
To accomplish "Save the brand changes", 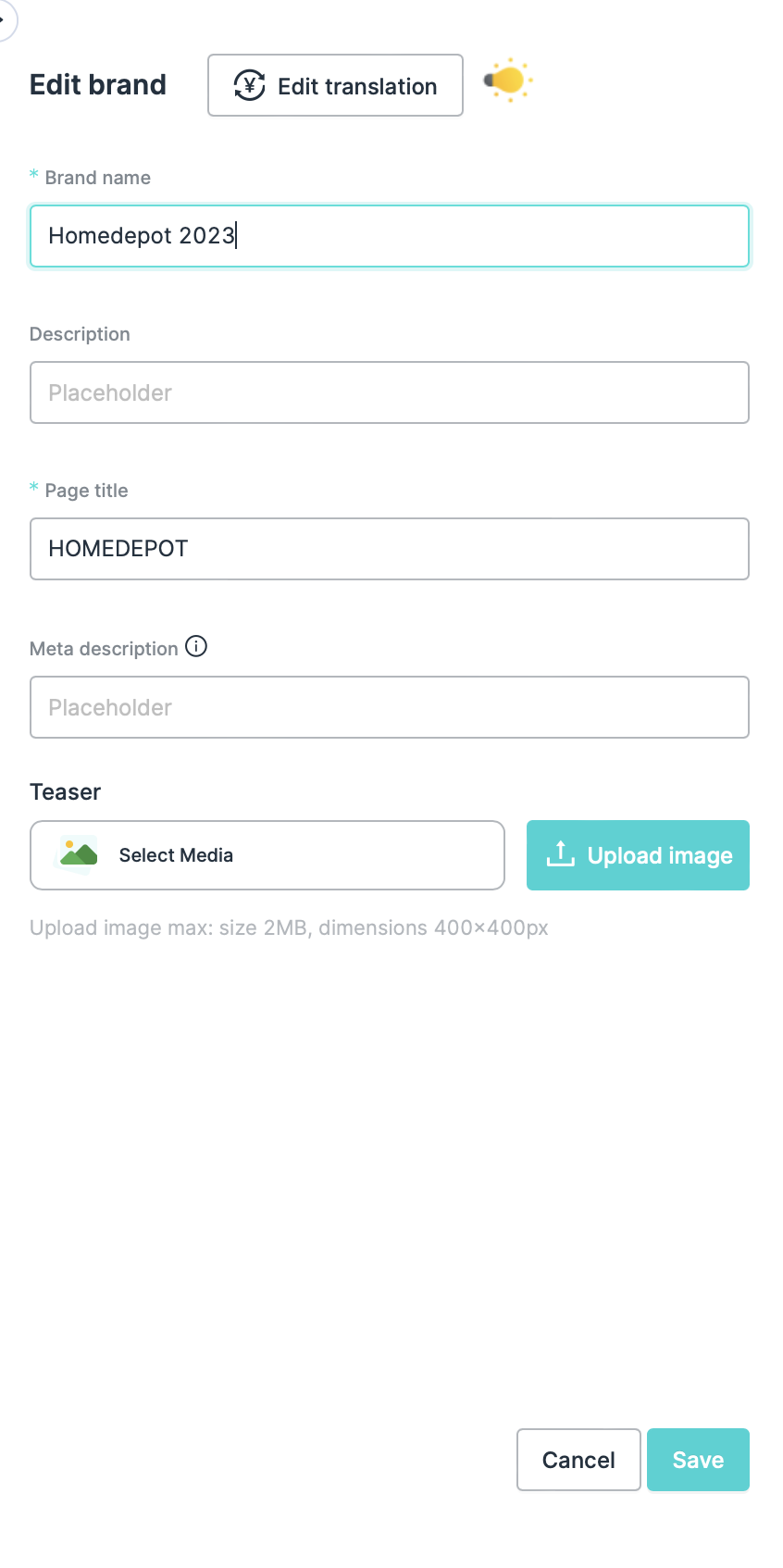I will point(698,1460).
